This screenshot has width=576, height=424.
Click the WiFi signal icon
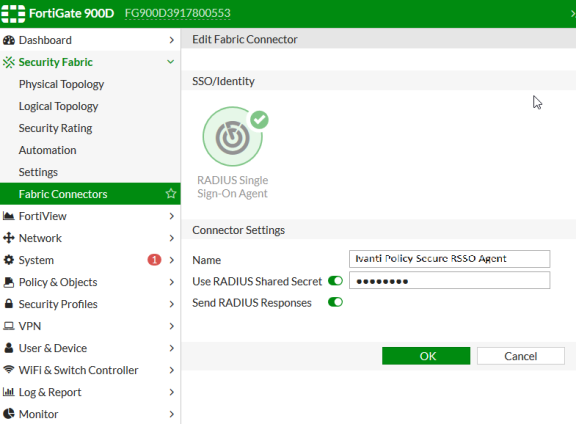click(9, 369)
